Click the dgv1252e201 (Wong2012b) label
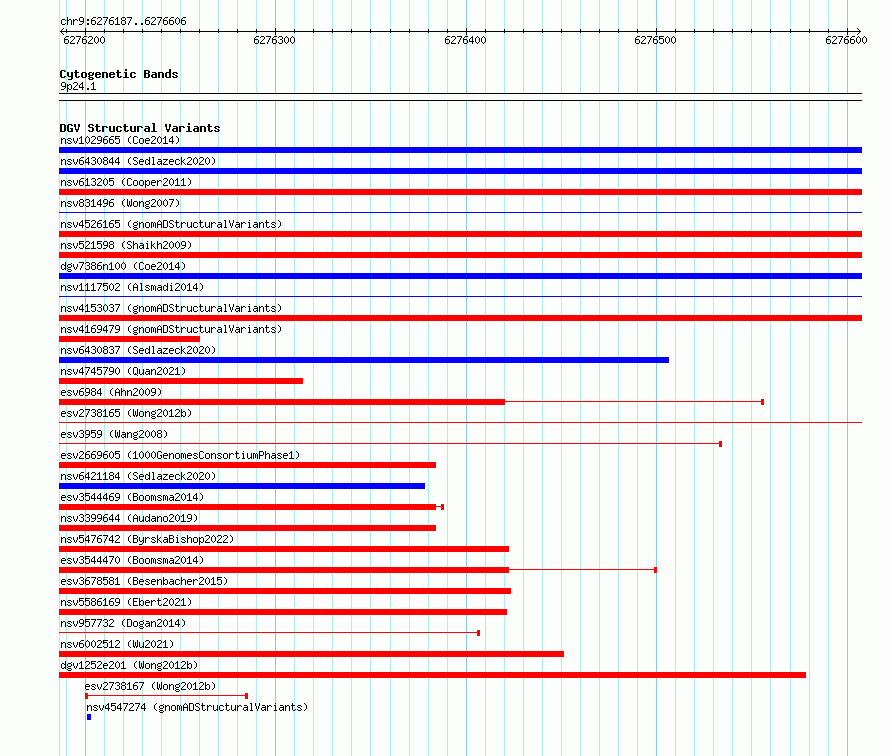The image size is (890, 756). pyautogui.click(x=129, y=665)
